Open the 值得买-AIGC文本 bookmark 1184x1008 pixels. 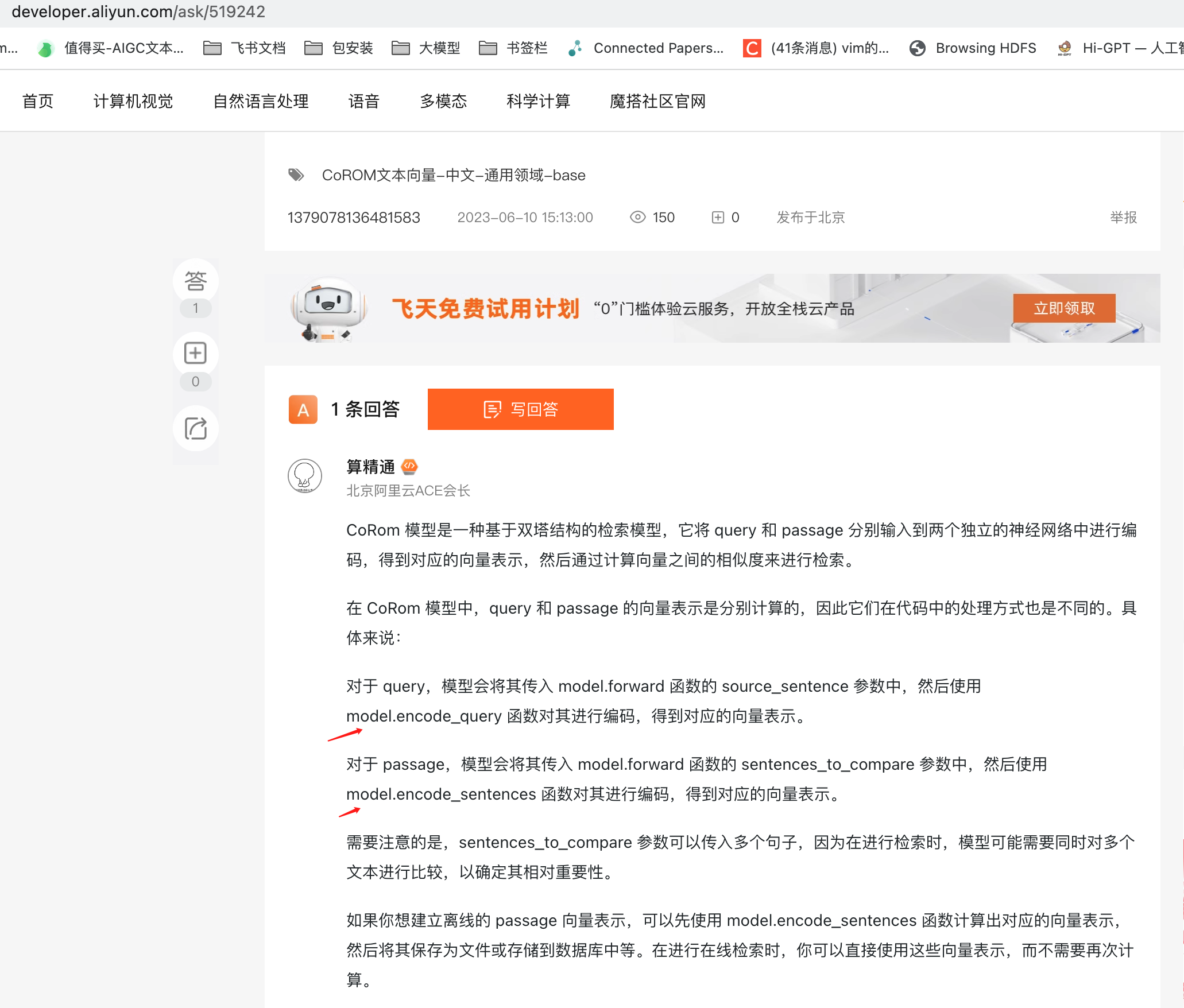tap(111, 48)
